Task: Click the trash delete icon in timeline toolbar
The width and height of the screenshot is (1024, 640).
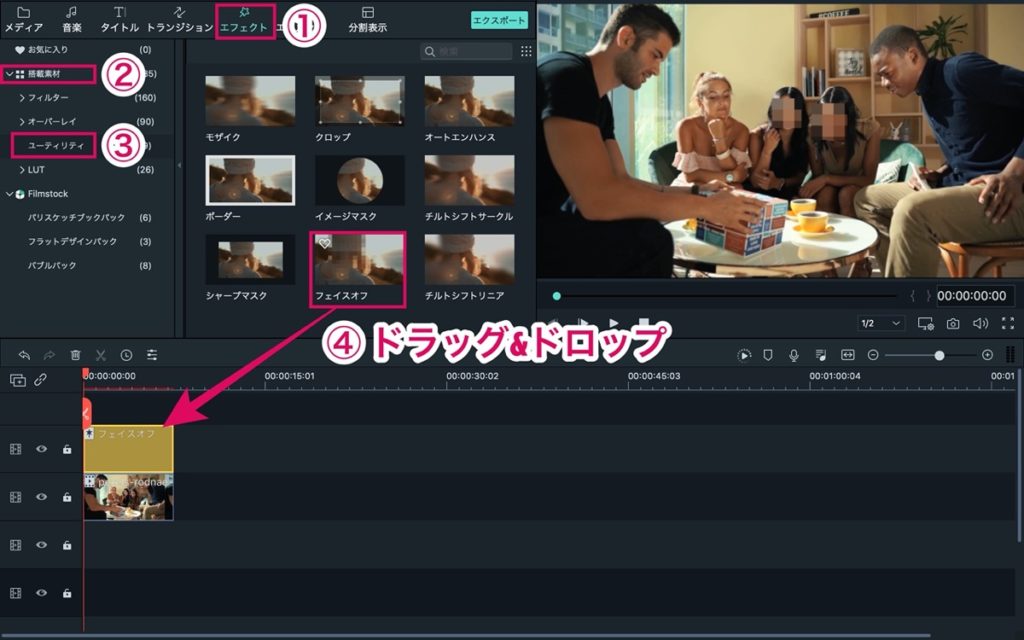Action: [x=76, y=355]
